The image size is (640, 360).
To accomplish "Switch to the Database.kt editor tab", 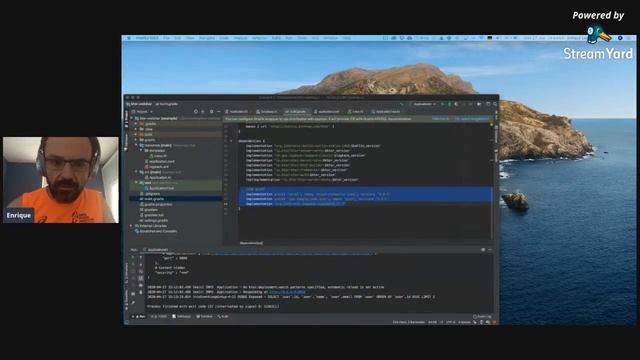I will [267, 111].
